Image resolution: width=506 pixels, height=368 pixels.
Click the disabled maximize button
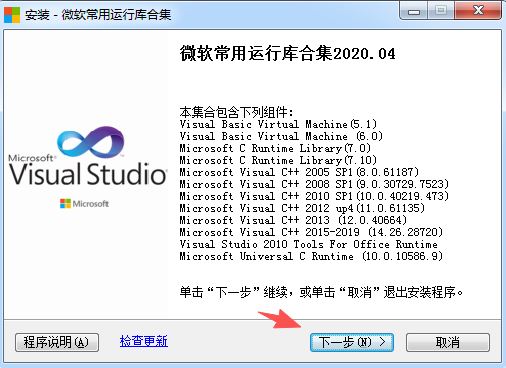pos(441,11)
